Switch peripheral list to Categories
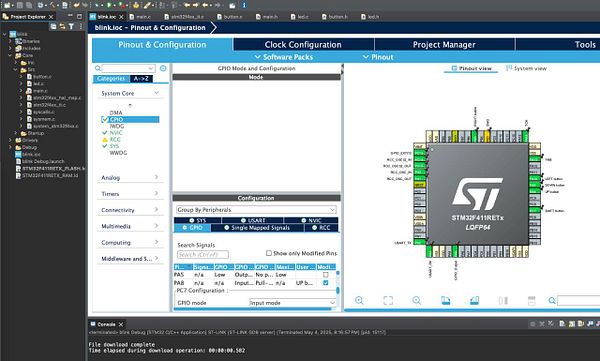The width and height of the screenshot is (600, 361). pyautogui.click(x=111, y=78)
